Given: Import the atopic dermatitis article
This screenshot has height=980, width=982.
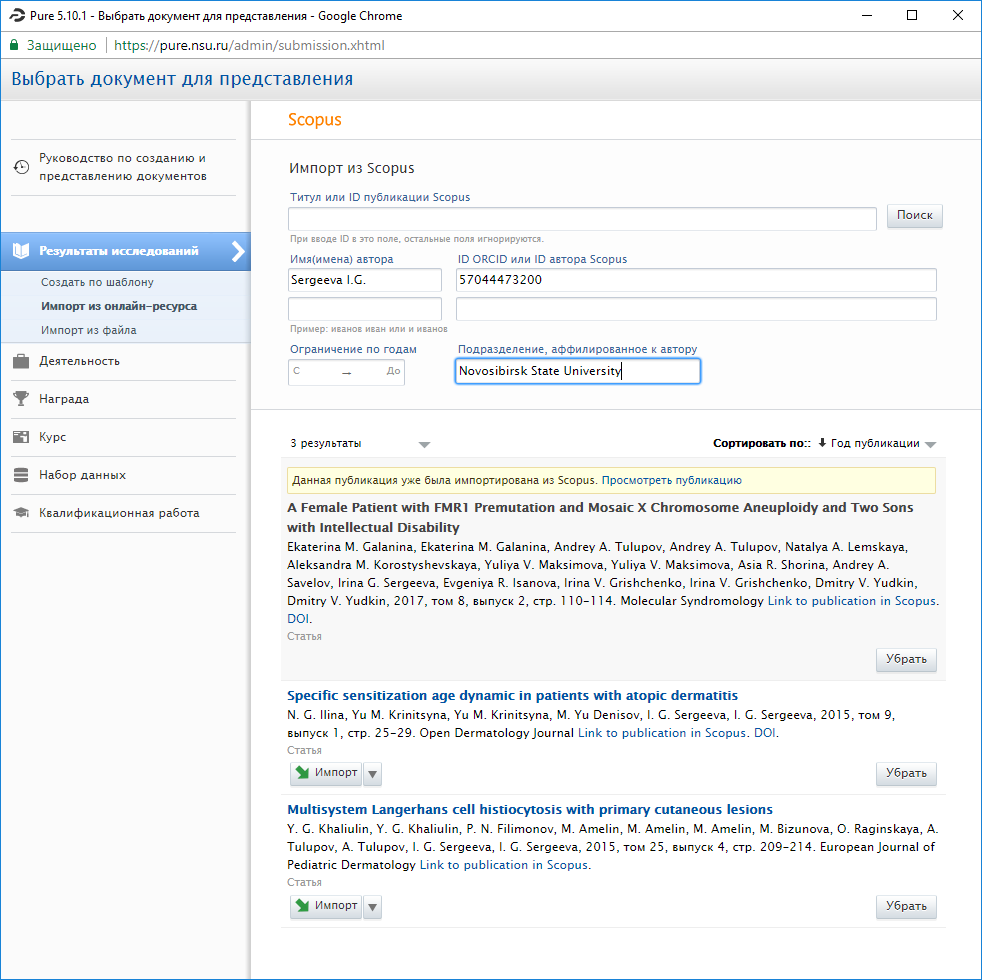Looking at the screenshot, I should [x=326, y=773].
